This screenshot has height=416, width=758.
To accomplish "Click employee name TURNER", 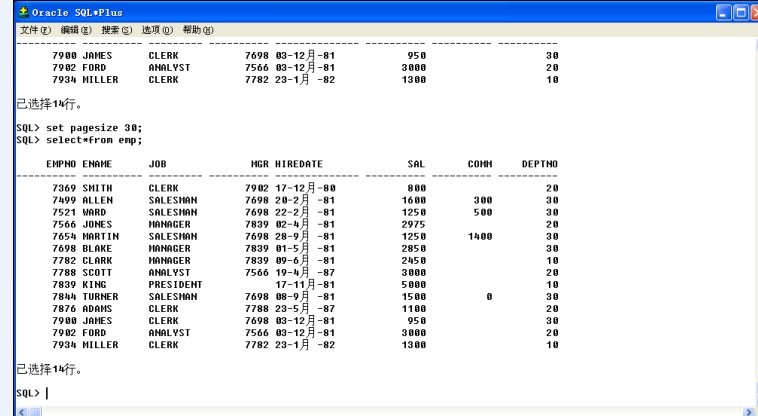I will [x=101, y=297].
